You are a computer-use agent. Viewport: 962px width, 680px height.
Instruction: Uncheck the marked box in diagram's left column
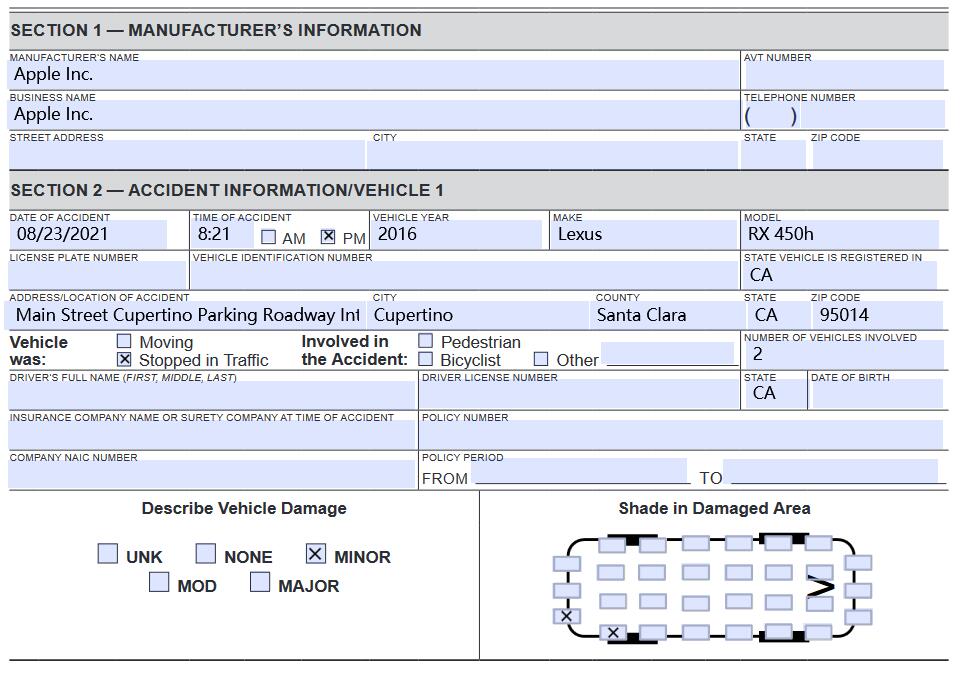tap(566, 616)
